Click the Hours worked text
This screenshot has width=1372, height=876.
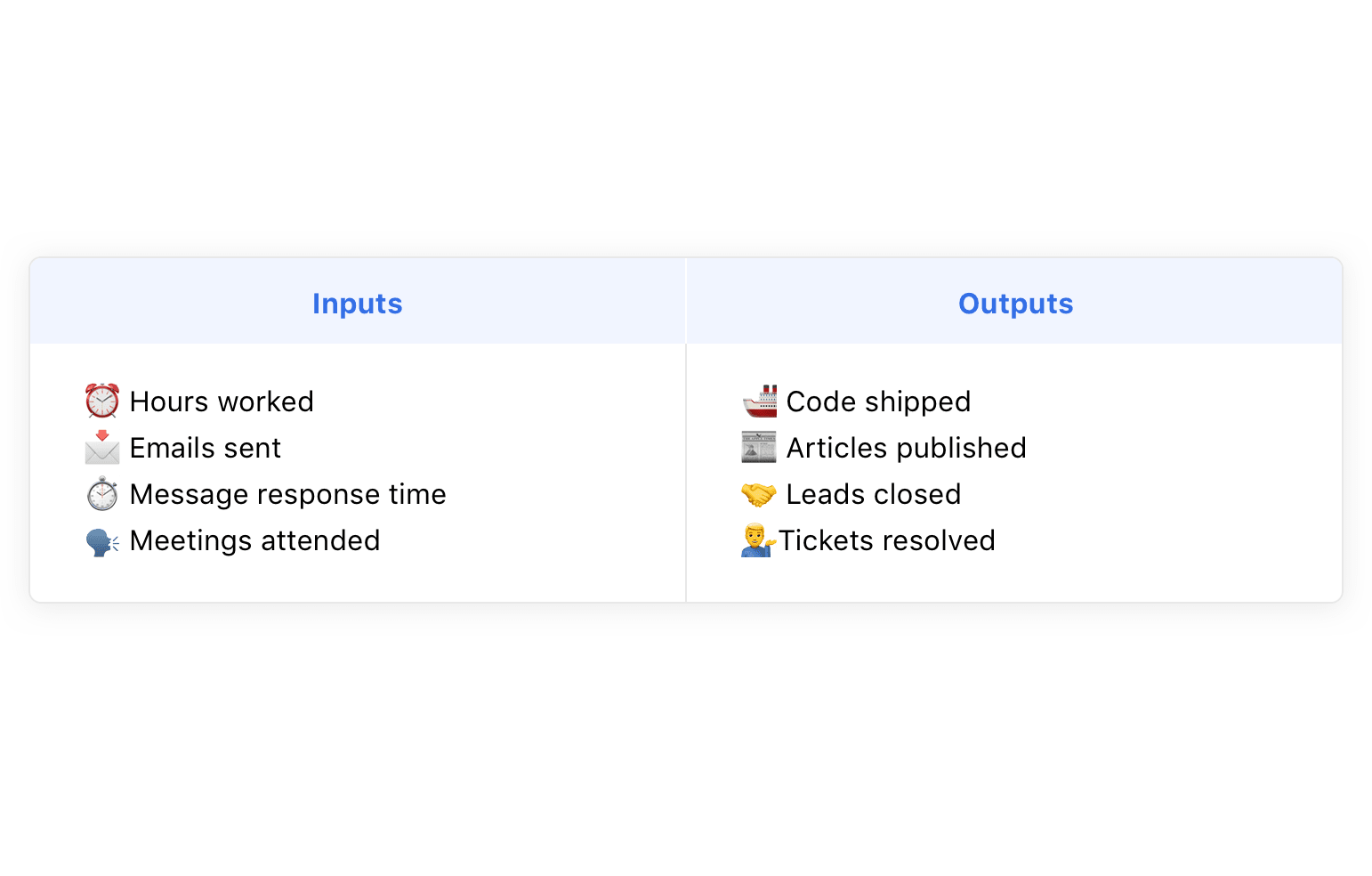[x=222, y=401]
